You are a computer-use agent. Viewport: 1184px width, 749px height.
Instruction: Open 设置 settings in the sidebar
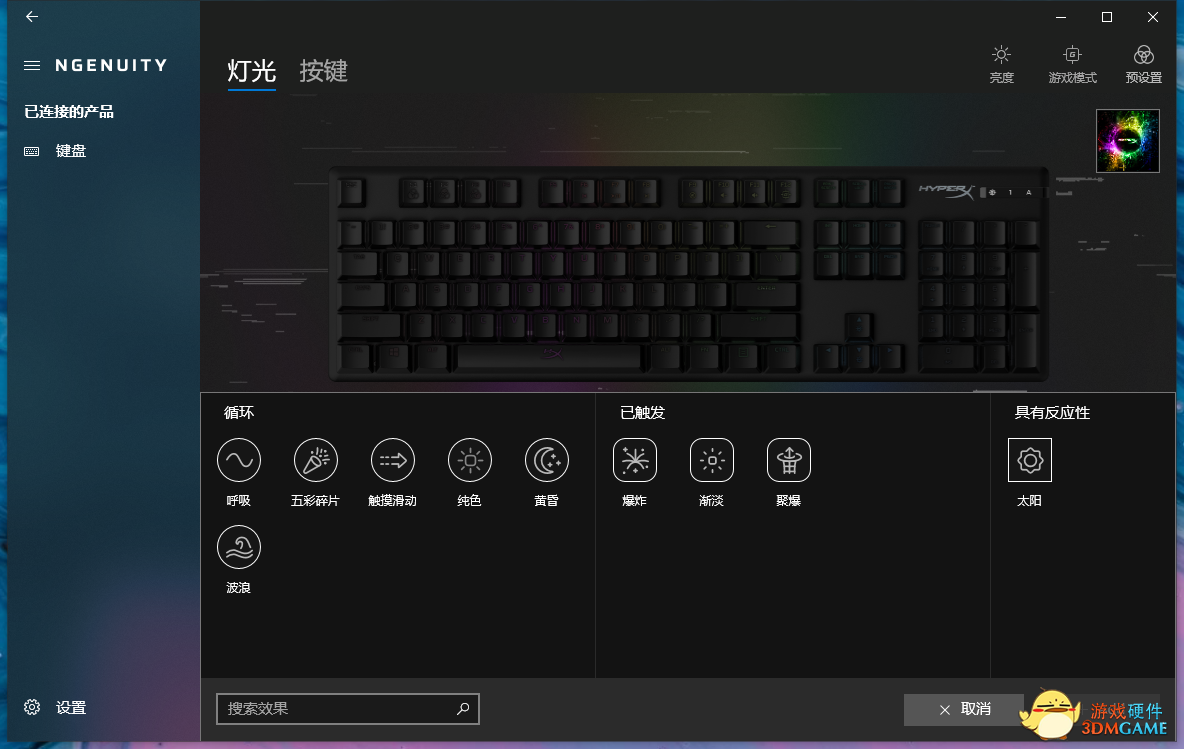click(x=55, y=707)
